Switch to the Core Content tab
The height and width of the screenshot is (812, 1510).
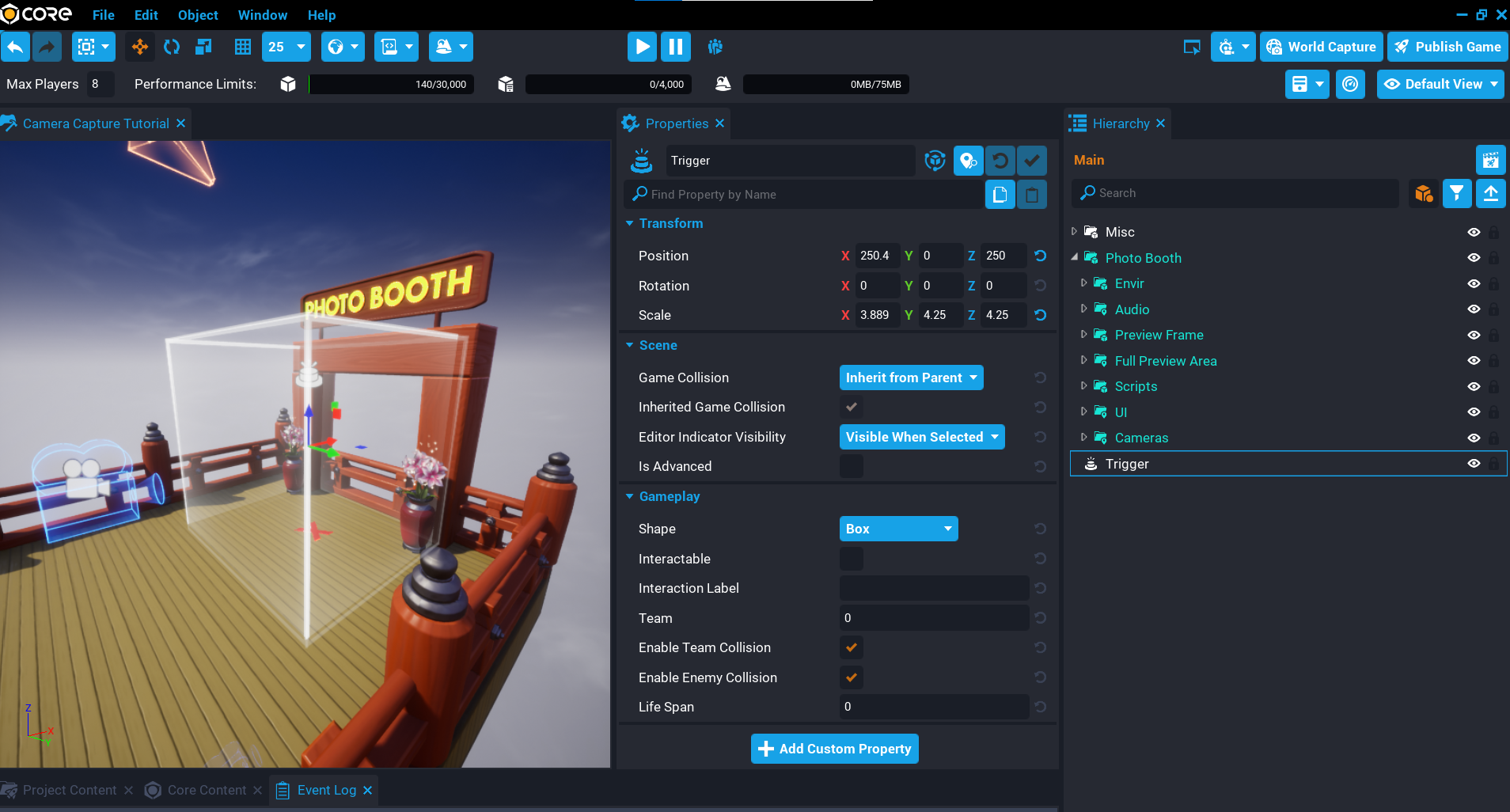[x=207, y=790]
